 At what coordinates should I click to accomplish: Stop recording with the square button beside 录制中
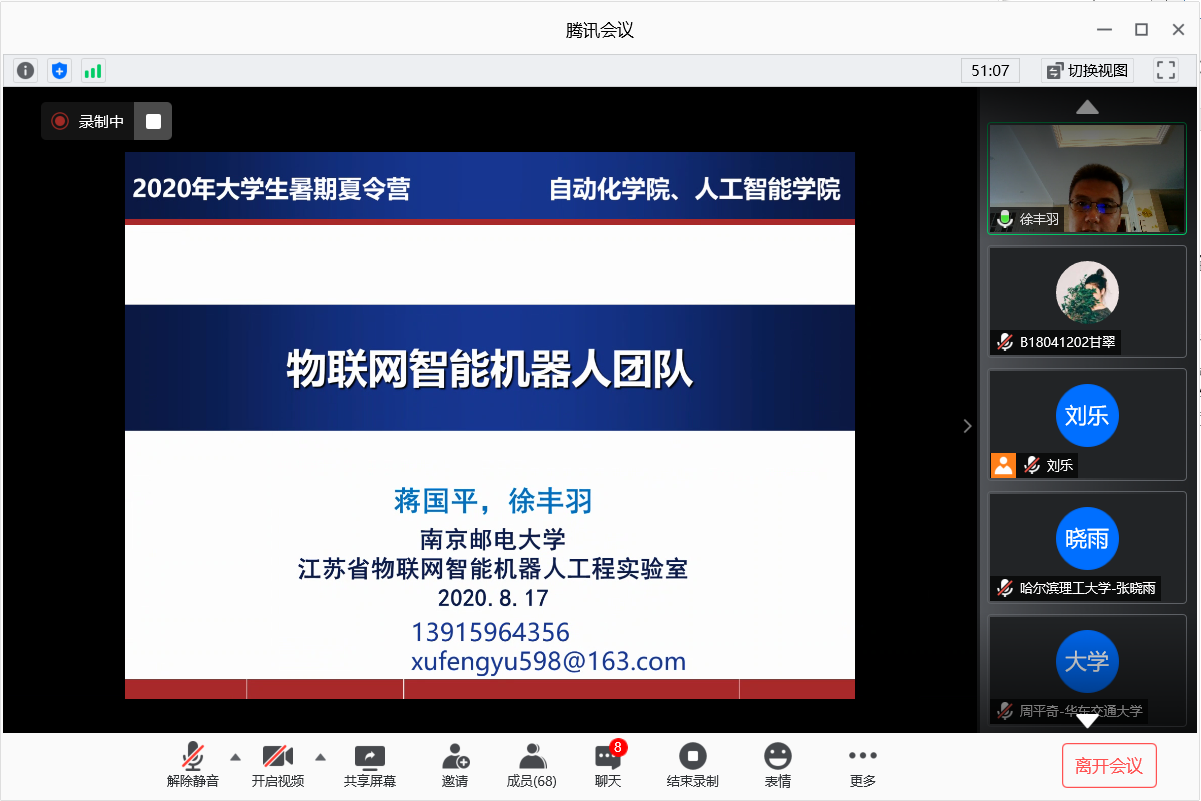point(153,121)
